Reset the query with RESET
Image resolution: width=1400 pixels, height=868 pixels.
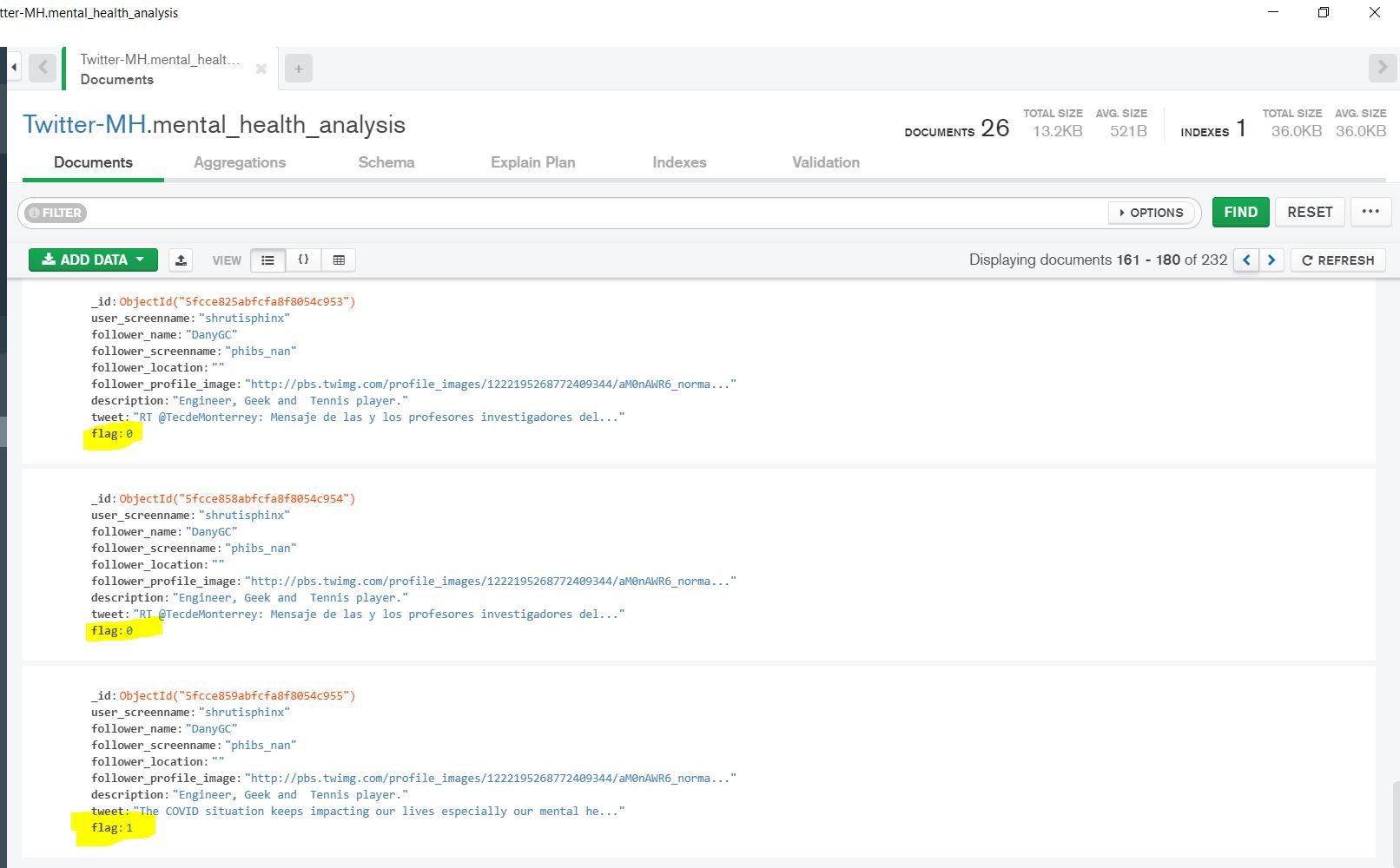[x=1310, y=212]
